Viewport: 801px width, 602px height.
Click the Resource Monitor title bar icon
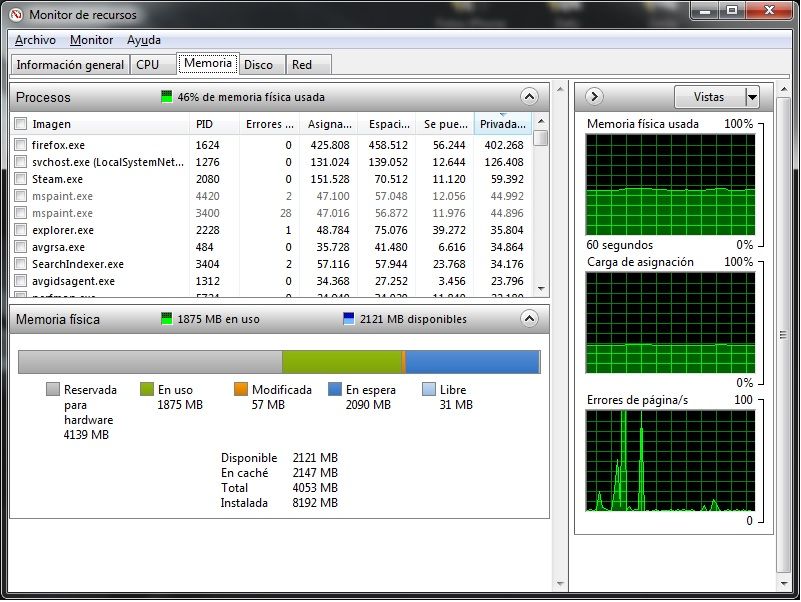[x=16, y=14]
